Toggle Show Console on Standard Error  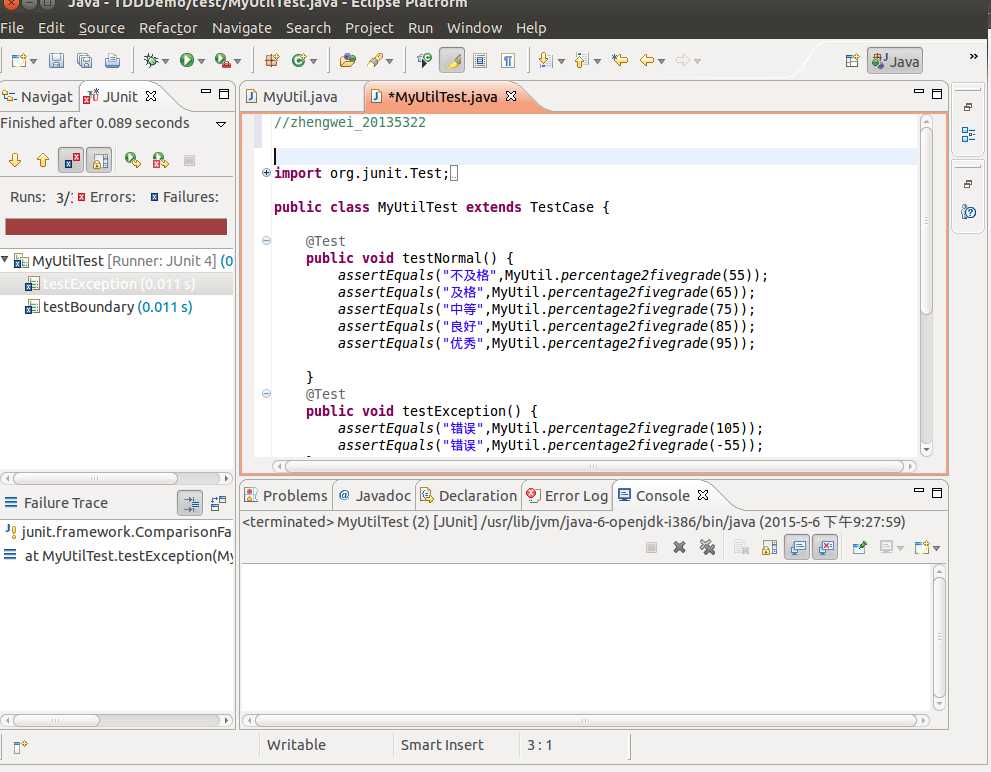825,548
